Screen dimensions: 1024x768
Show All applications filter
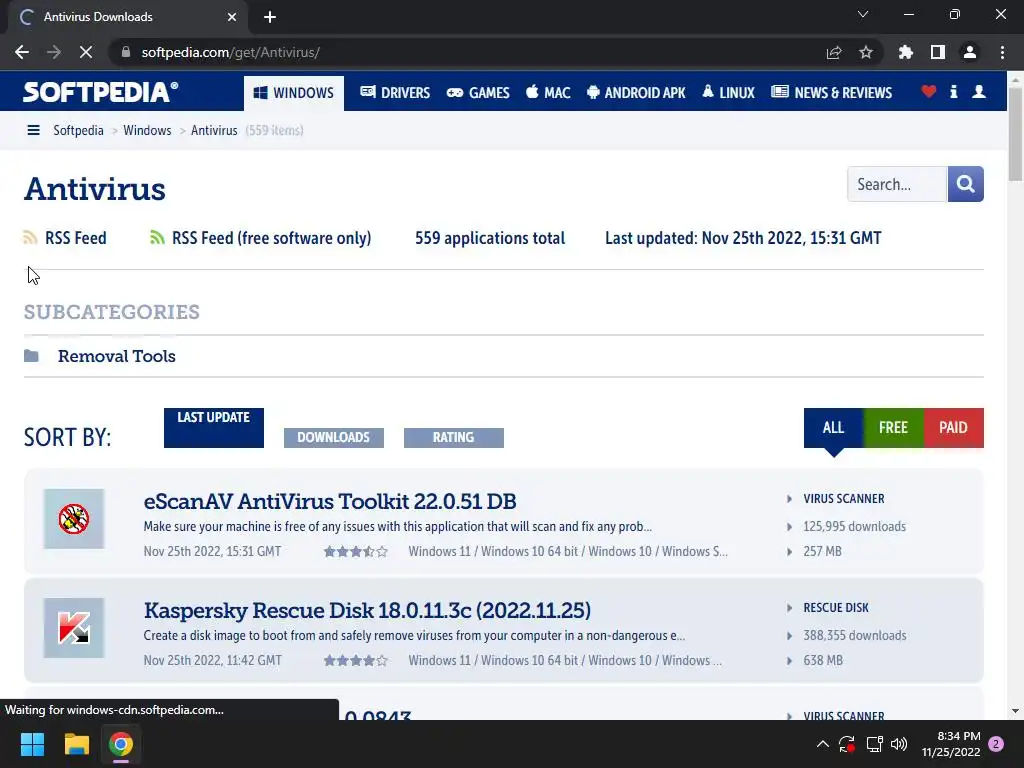coord(833,428)
